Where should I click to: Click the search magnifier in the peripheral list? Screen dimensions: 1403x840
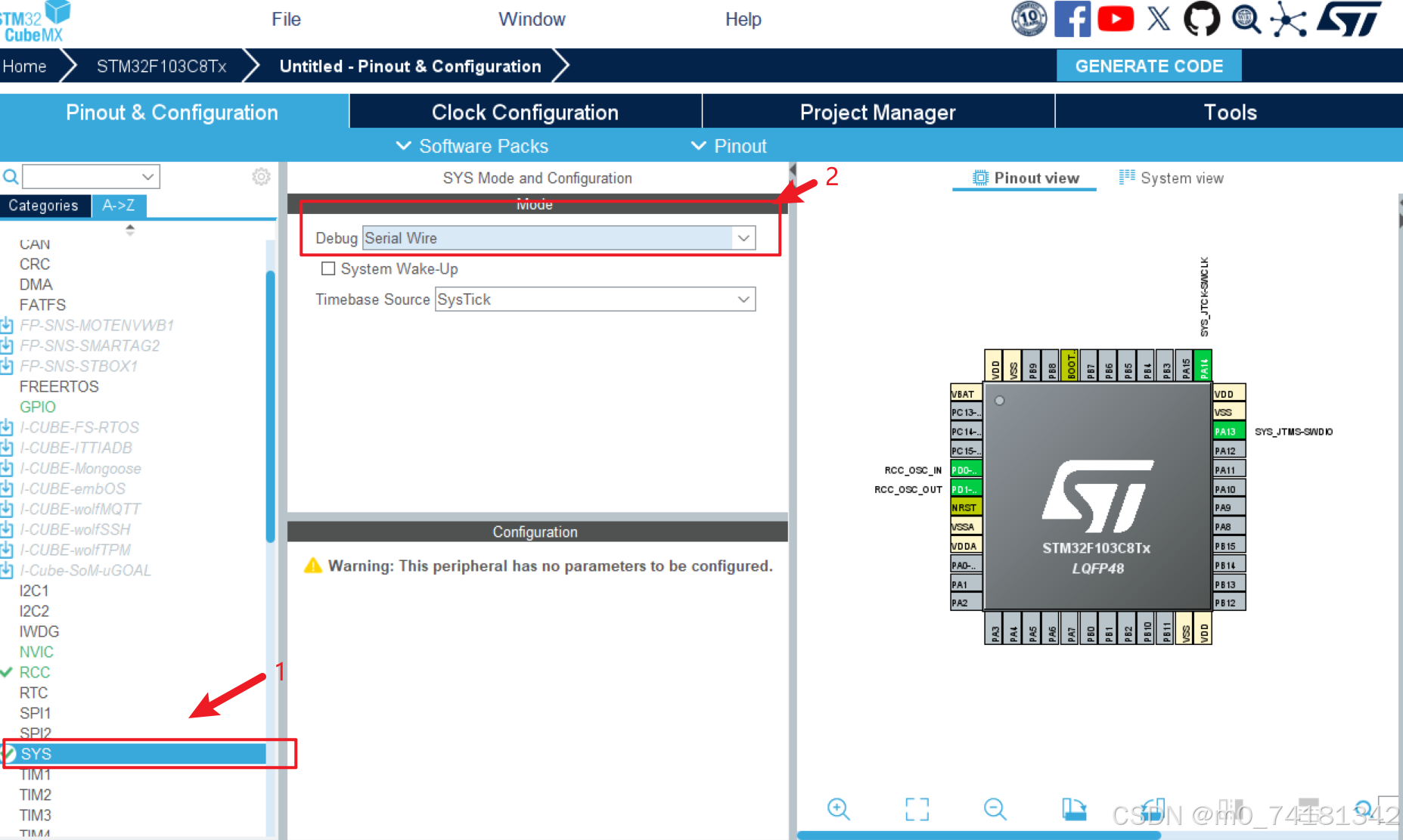(11, 177)
